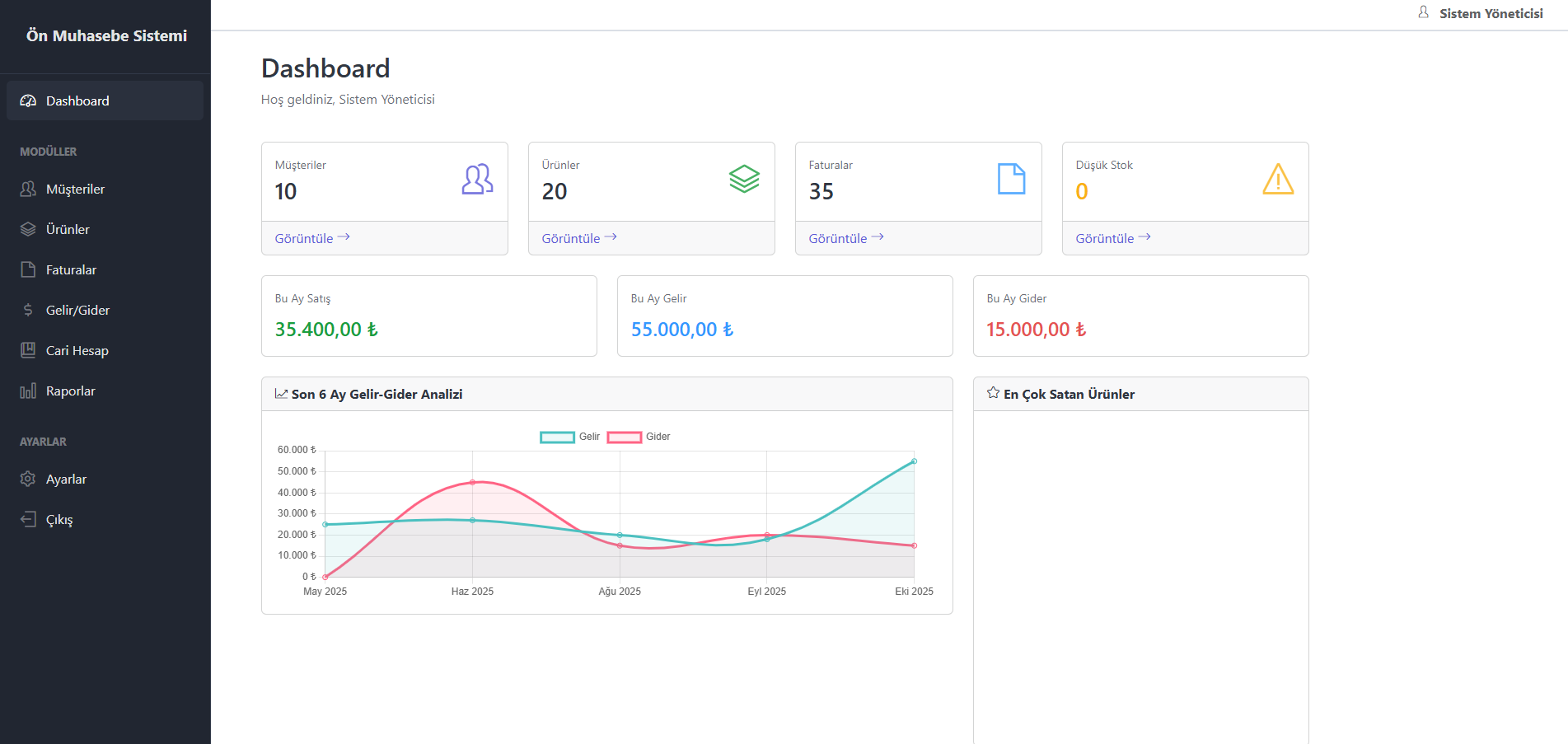Click the Çıkış logout arrow icon
The image size is (1568, 744).
[28, 519]
